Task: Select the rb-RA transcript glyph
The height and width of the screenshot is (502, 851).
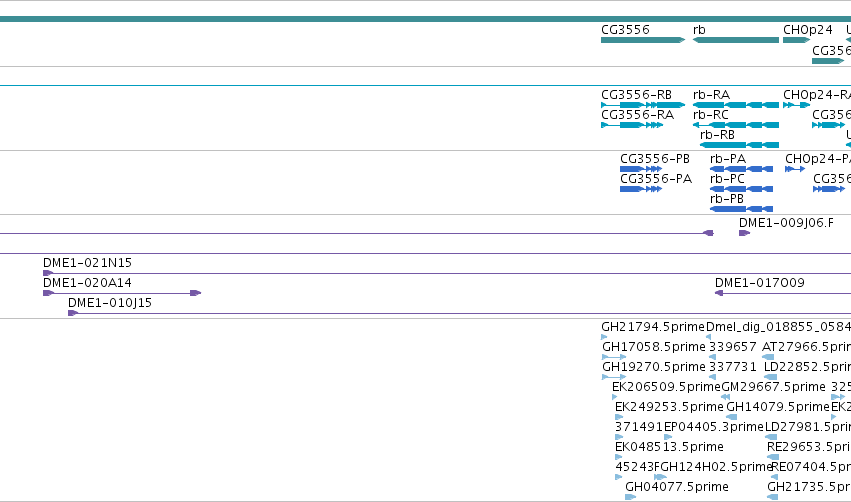Action: coord(736,105)
